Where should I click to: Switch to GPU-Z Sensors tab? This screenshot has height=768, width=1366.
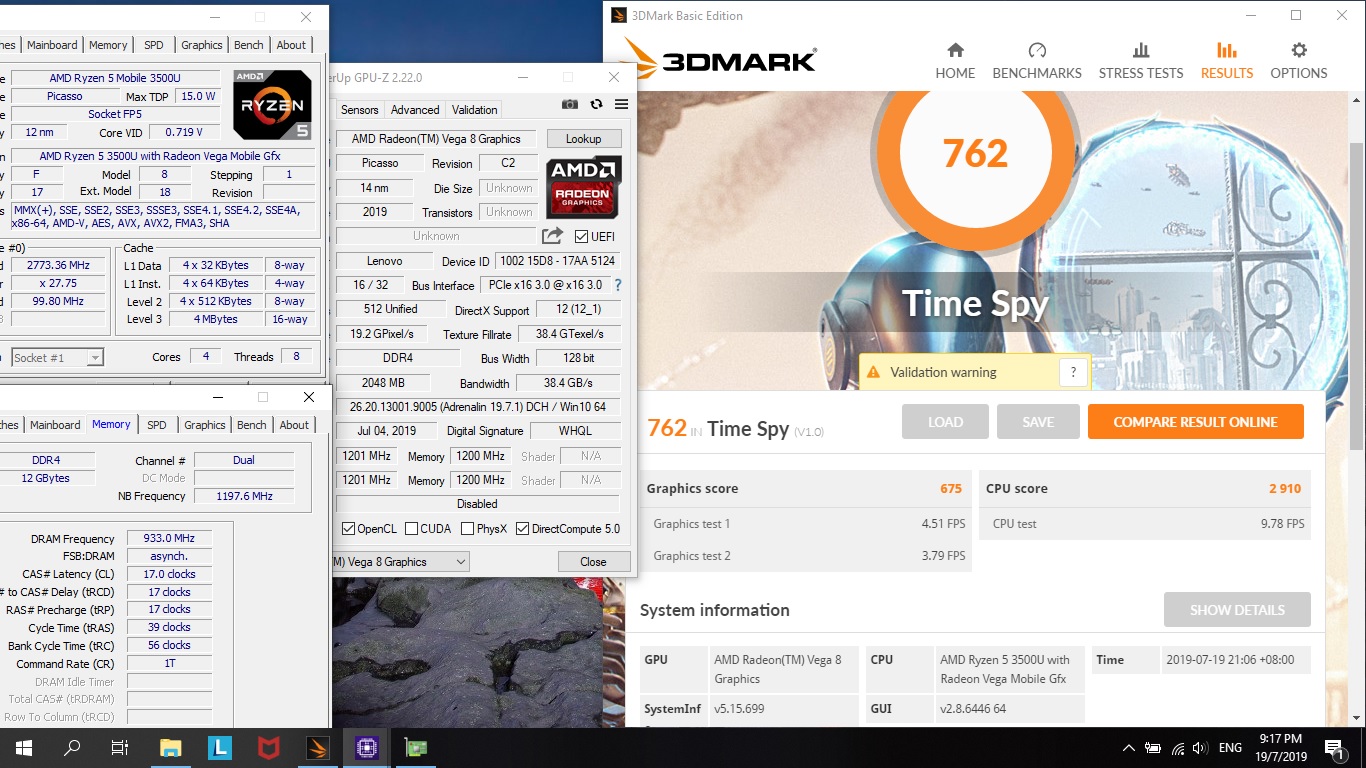359,110
